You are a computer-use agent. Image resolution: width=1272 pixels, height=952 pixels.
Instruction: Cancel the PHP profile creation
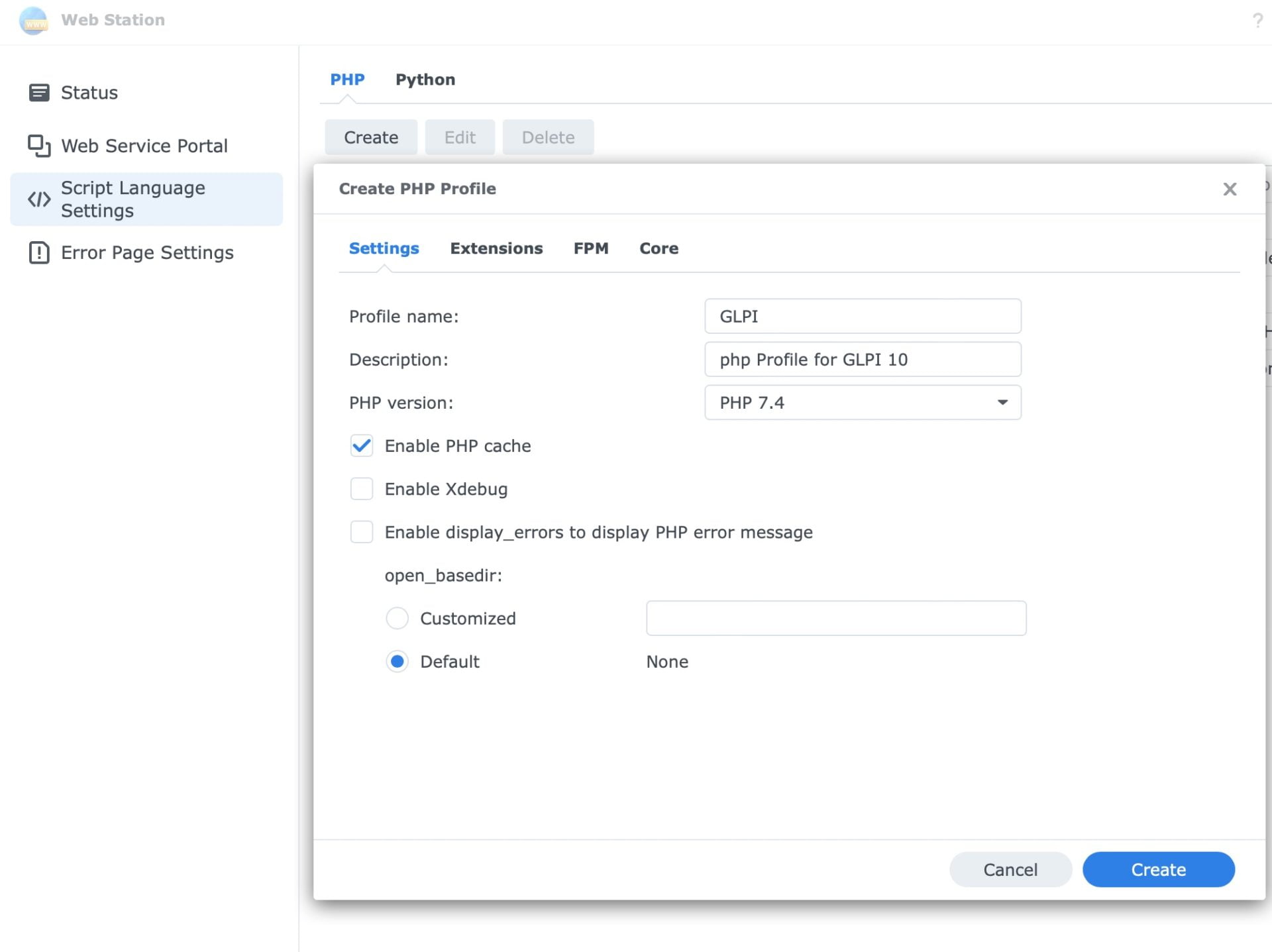(x=1010, y=869)
